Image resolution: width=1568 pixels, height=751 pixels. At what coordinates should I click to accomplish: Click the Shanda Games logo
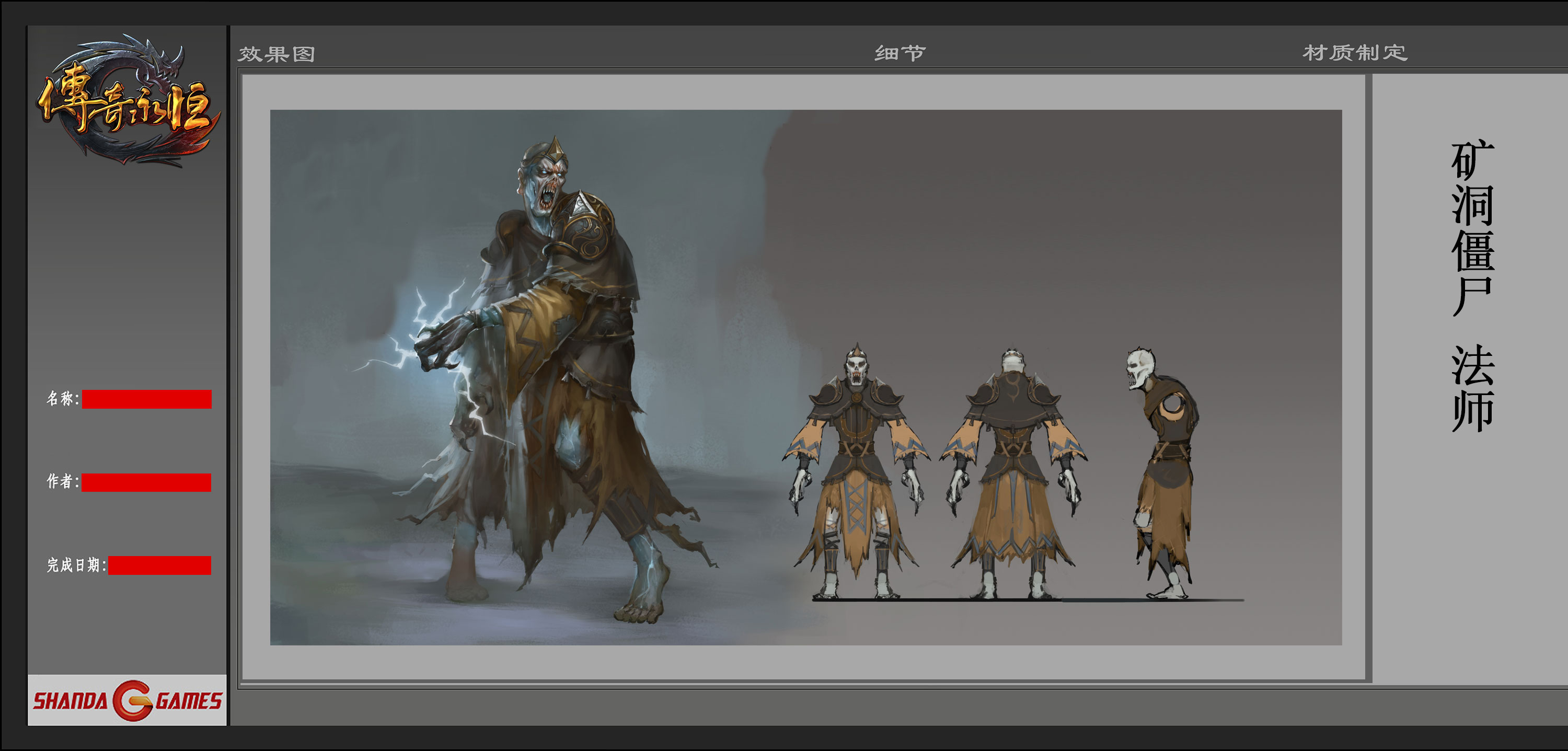click(x=127, y=700)
